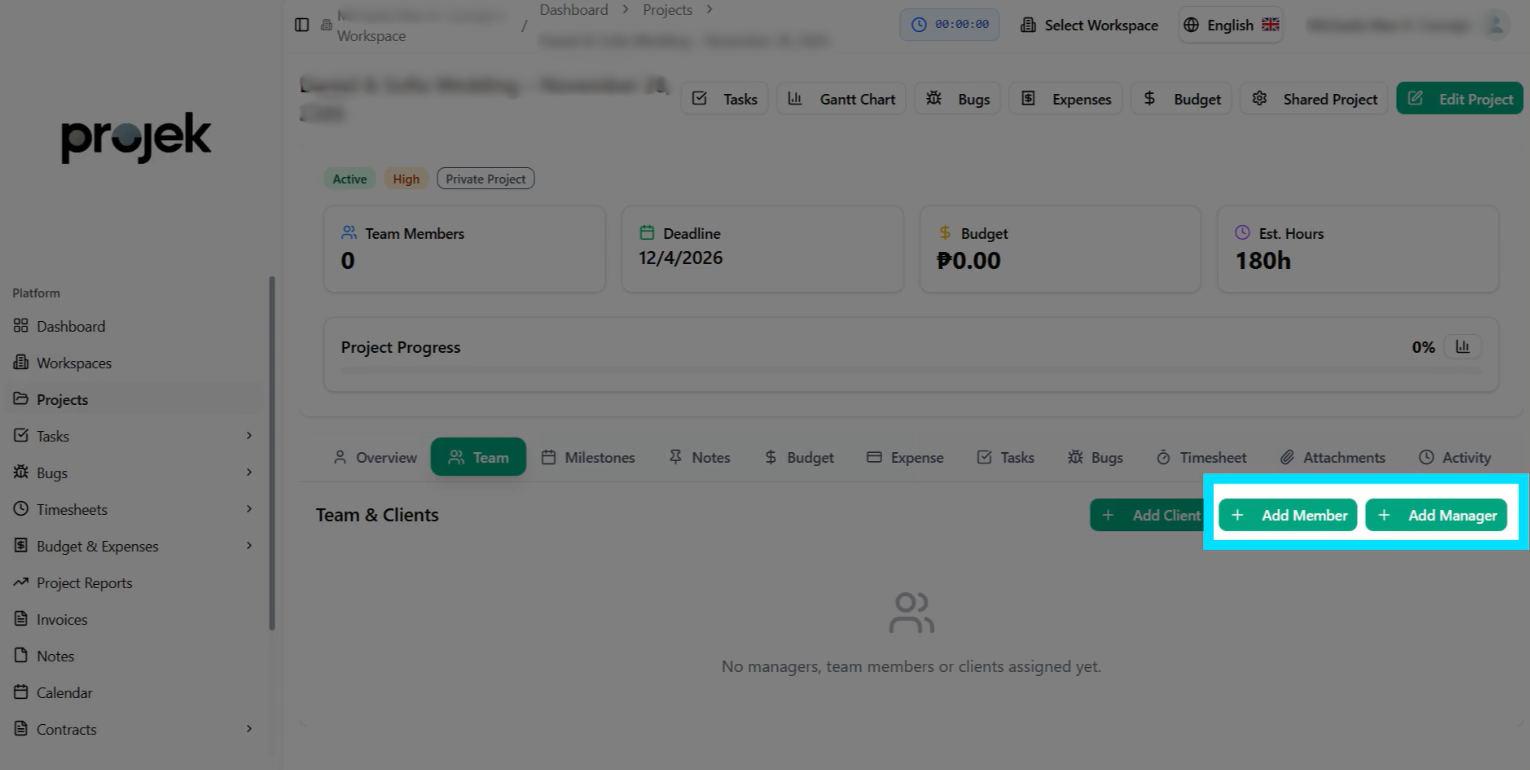This screenshot has height=770, width=1530.
Task: Switch to the Timesheet tab
Action: click(1201, 457)
